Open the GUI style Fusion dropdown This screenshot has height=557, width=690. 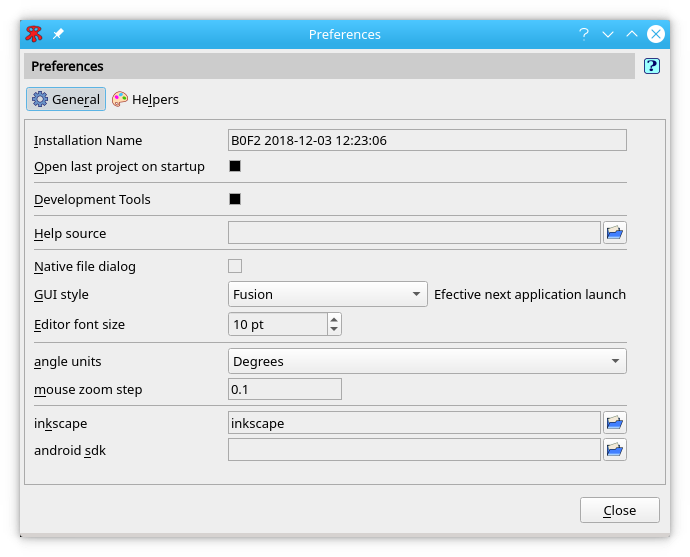[328, 294]
